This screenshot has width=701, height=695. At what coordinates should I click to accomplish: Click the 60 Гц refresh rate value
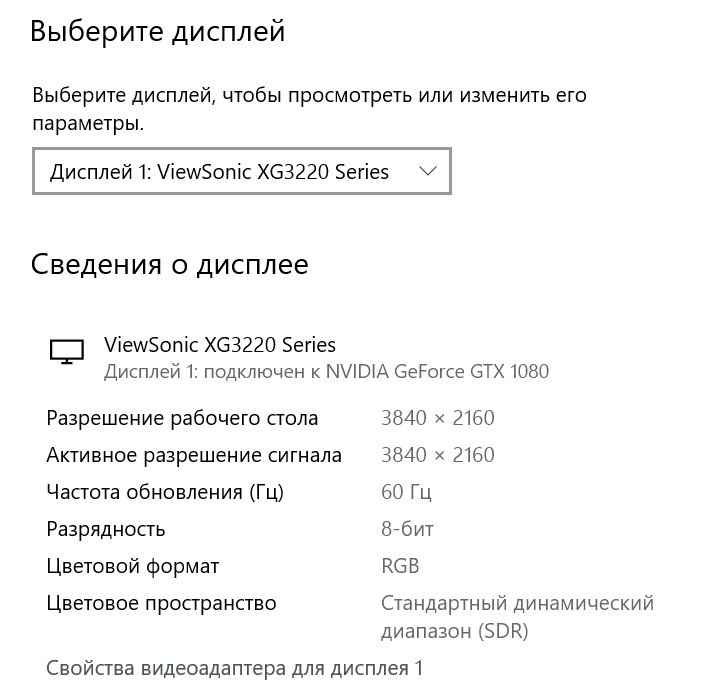406,492
